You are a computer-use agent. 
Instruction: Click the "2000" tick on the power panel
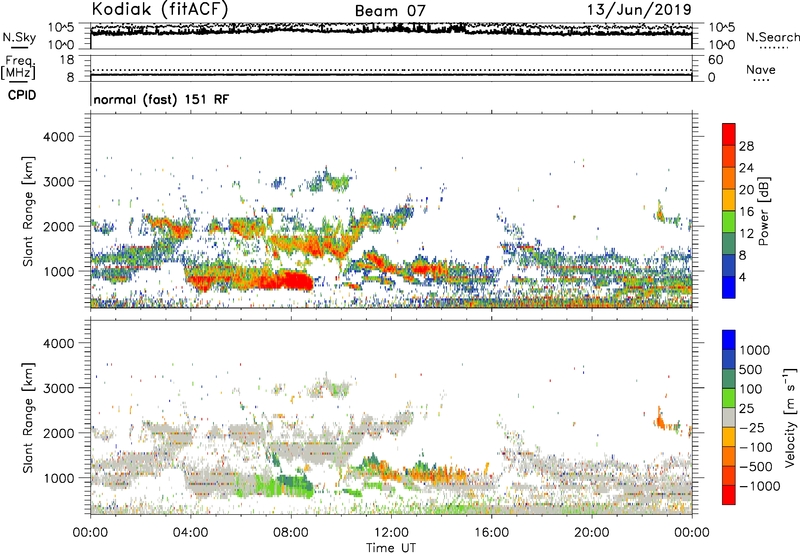58,226
